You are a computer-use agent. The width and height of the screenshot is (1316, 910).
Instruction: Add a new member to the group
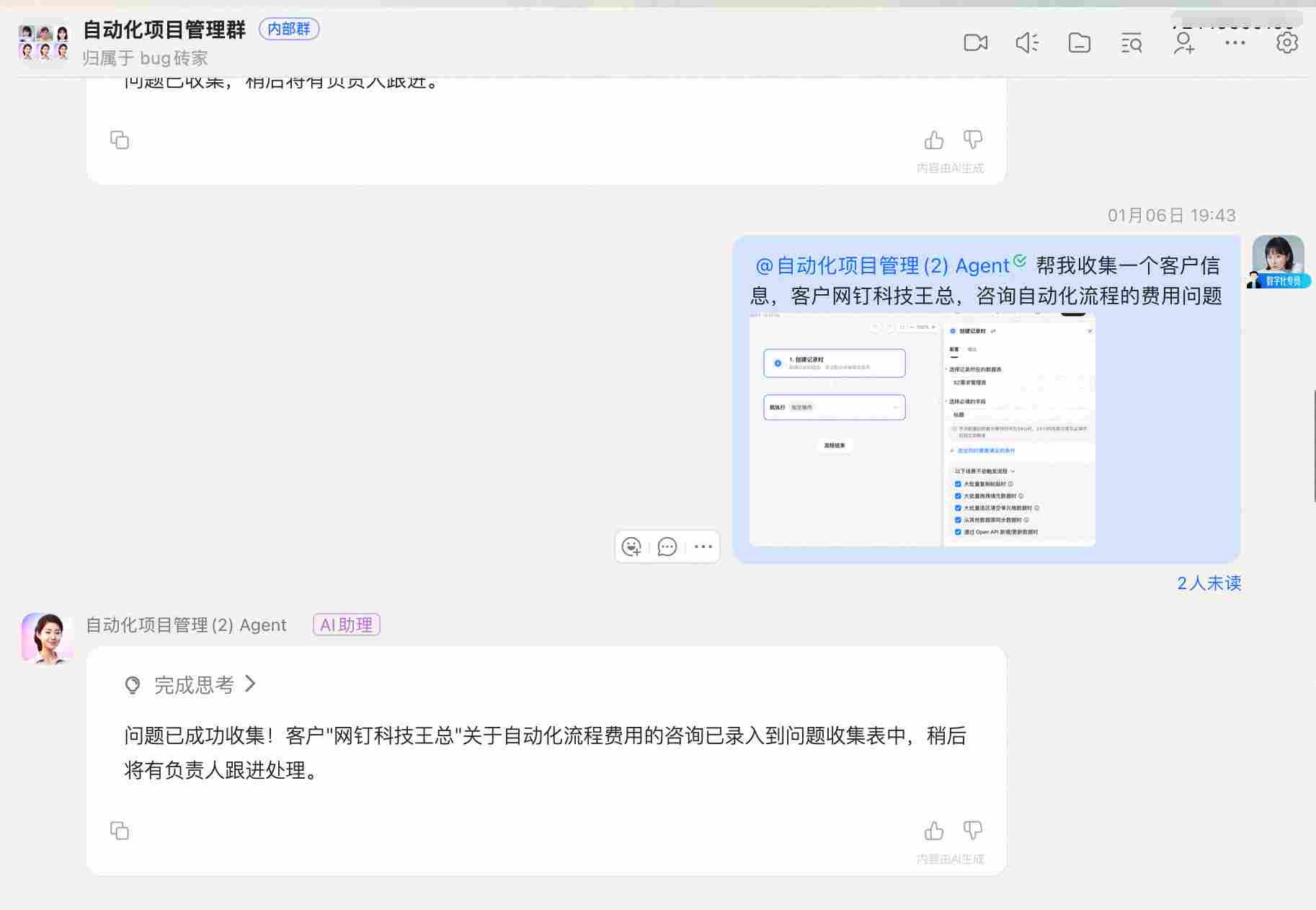pos(1183,43)
